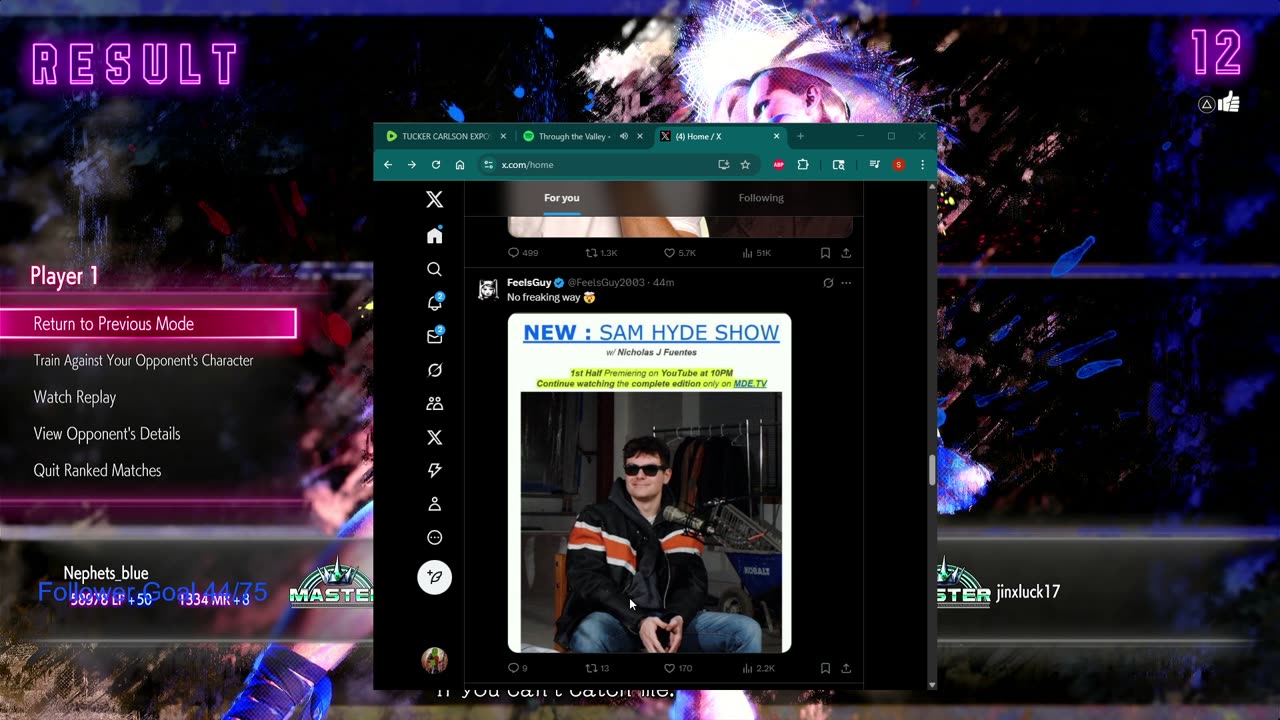This screenshot has width=1280, height=720.
Task: Open Premium X icon in sidebar
Action: point(434,437)
